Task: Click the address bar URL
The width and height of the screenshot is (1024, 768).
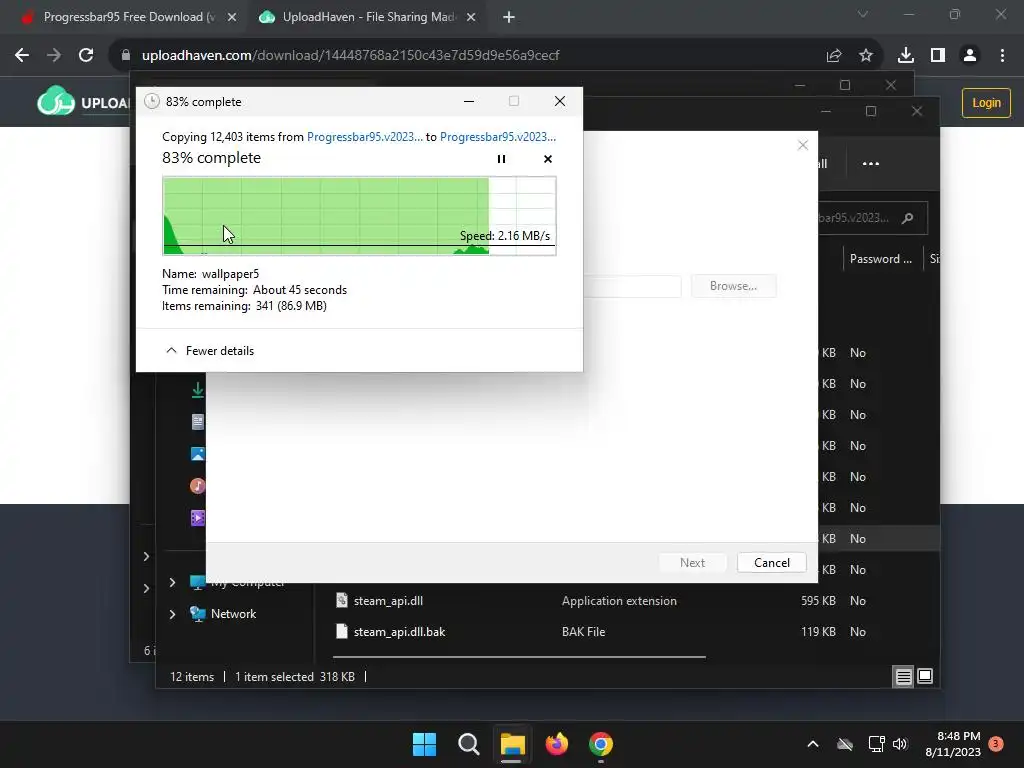Action: (x=350, y=56)
